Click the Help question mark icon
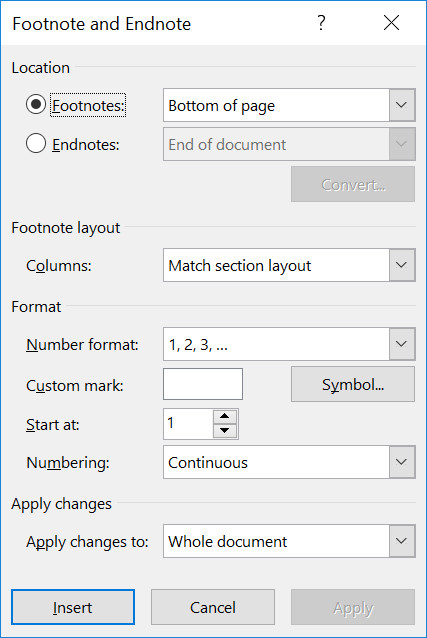 (x=321, y=23)
